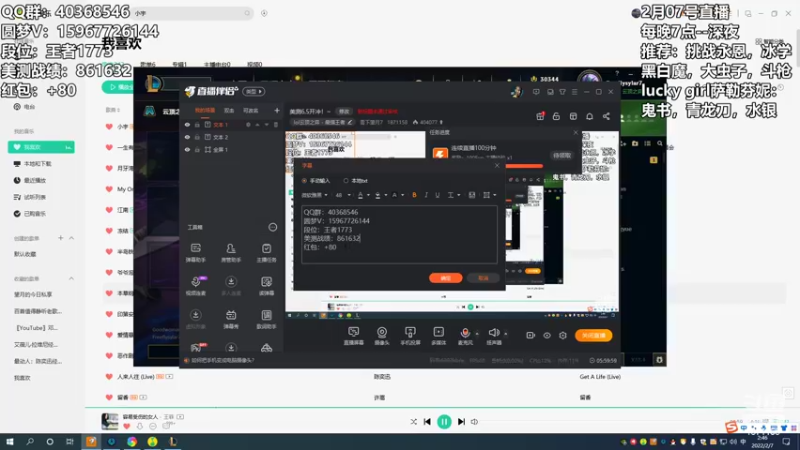This screenshot has height=450, width=800.
Task: Toggle lock on 文本 1 layer
Action: pos(197,124)
